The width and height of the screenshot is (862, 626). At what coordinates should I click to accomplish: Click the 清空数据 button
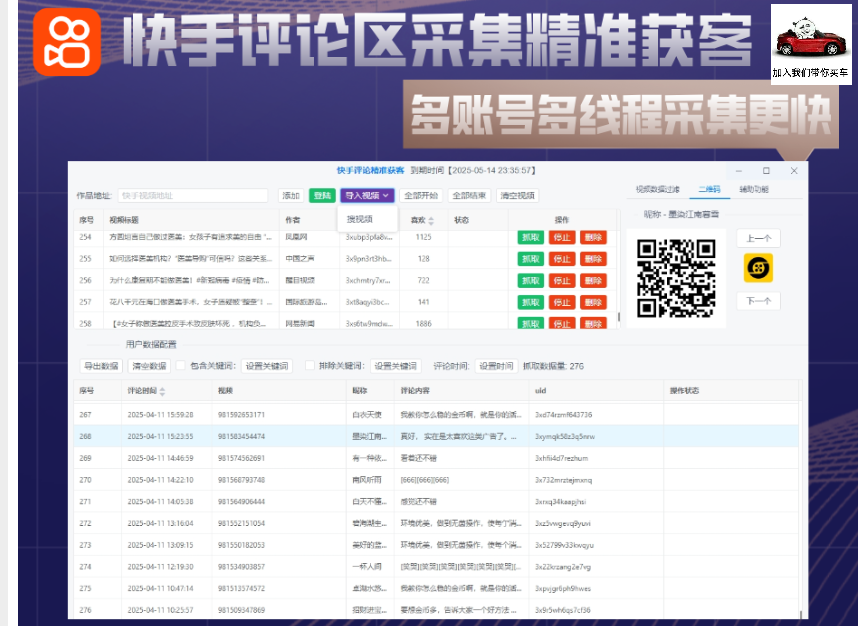(149, 366)
